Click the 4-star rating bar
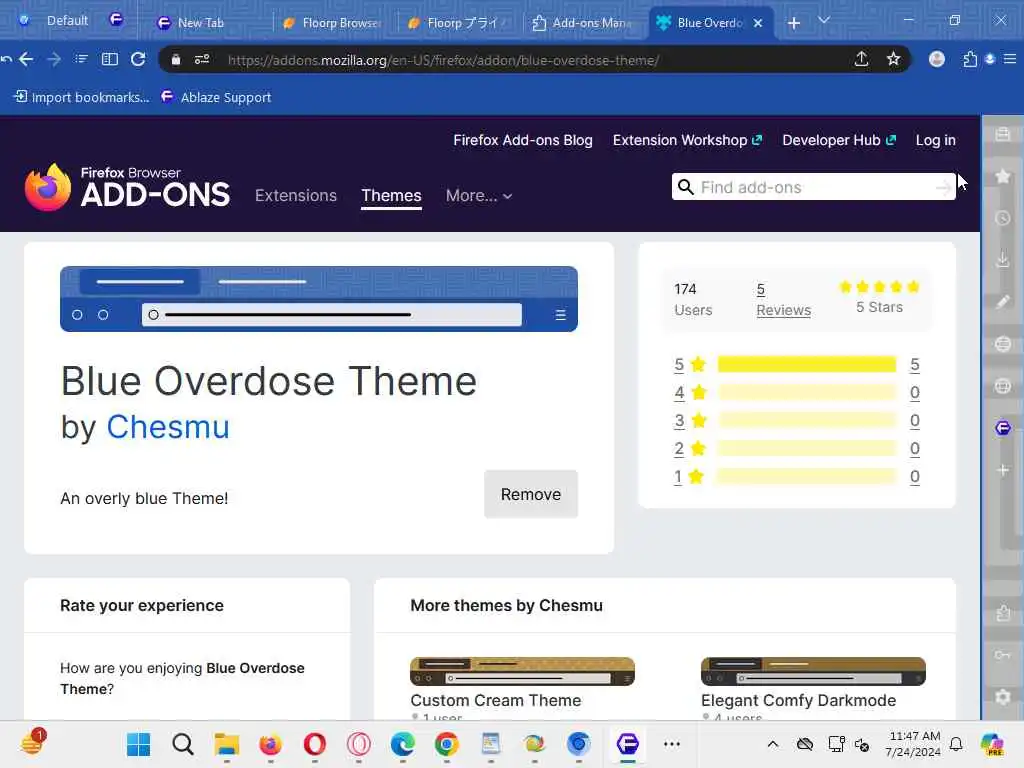This screenshot has height=768, width=1024. tap(807, 392)
